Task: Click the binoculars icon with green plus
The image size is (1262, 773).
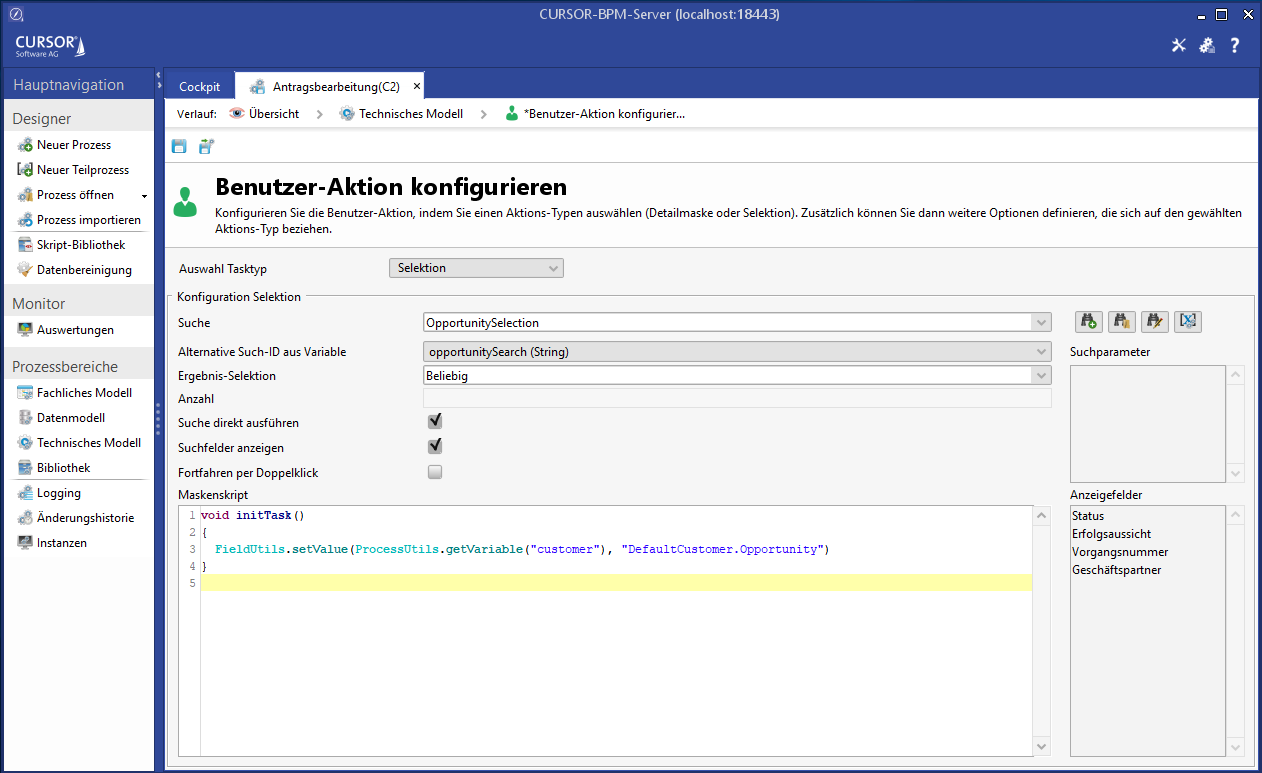Action: pyautogui.click(x=1088, y=321)
